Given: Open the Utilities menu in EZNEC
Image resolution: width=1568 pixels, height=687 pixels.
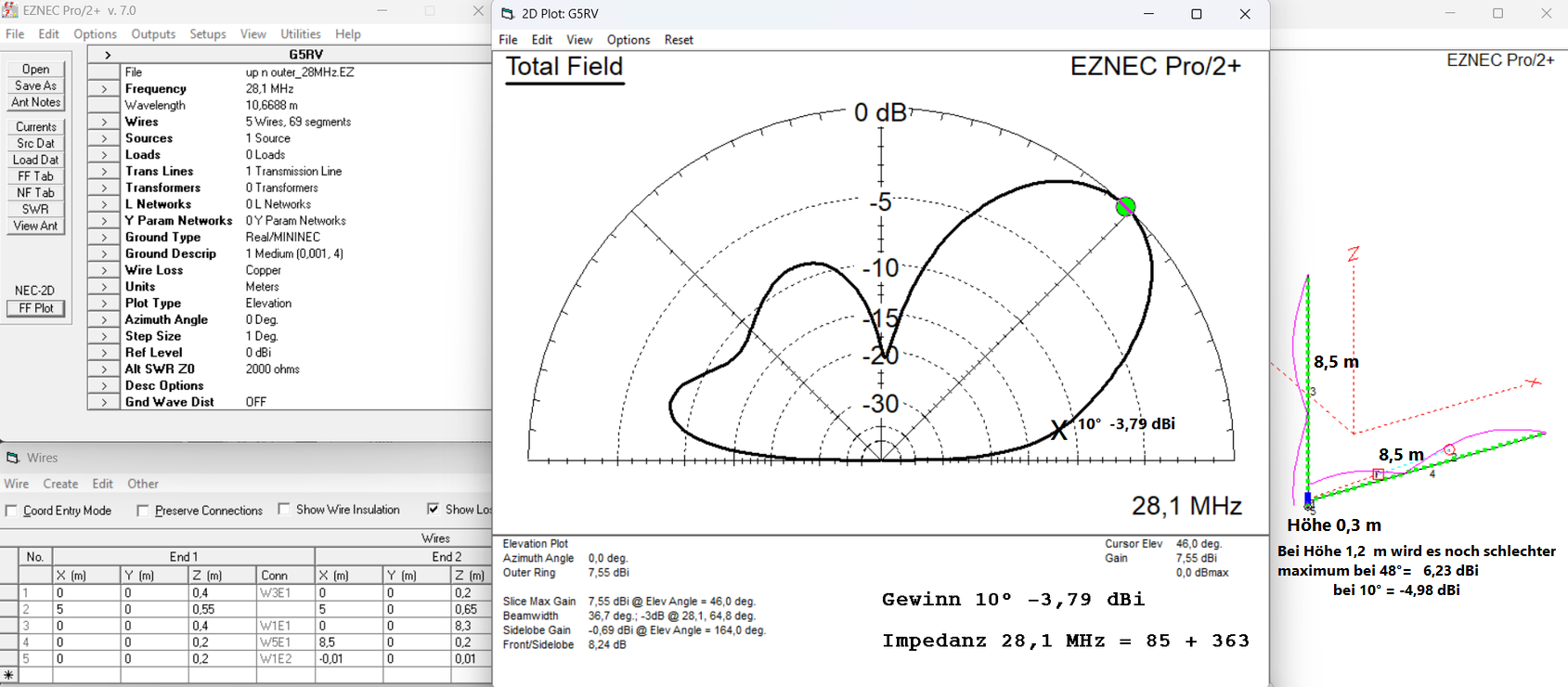Looking at the screenshot, I should [301, 34].
